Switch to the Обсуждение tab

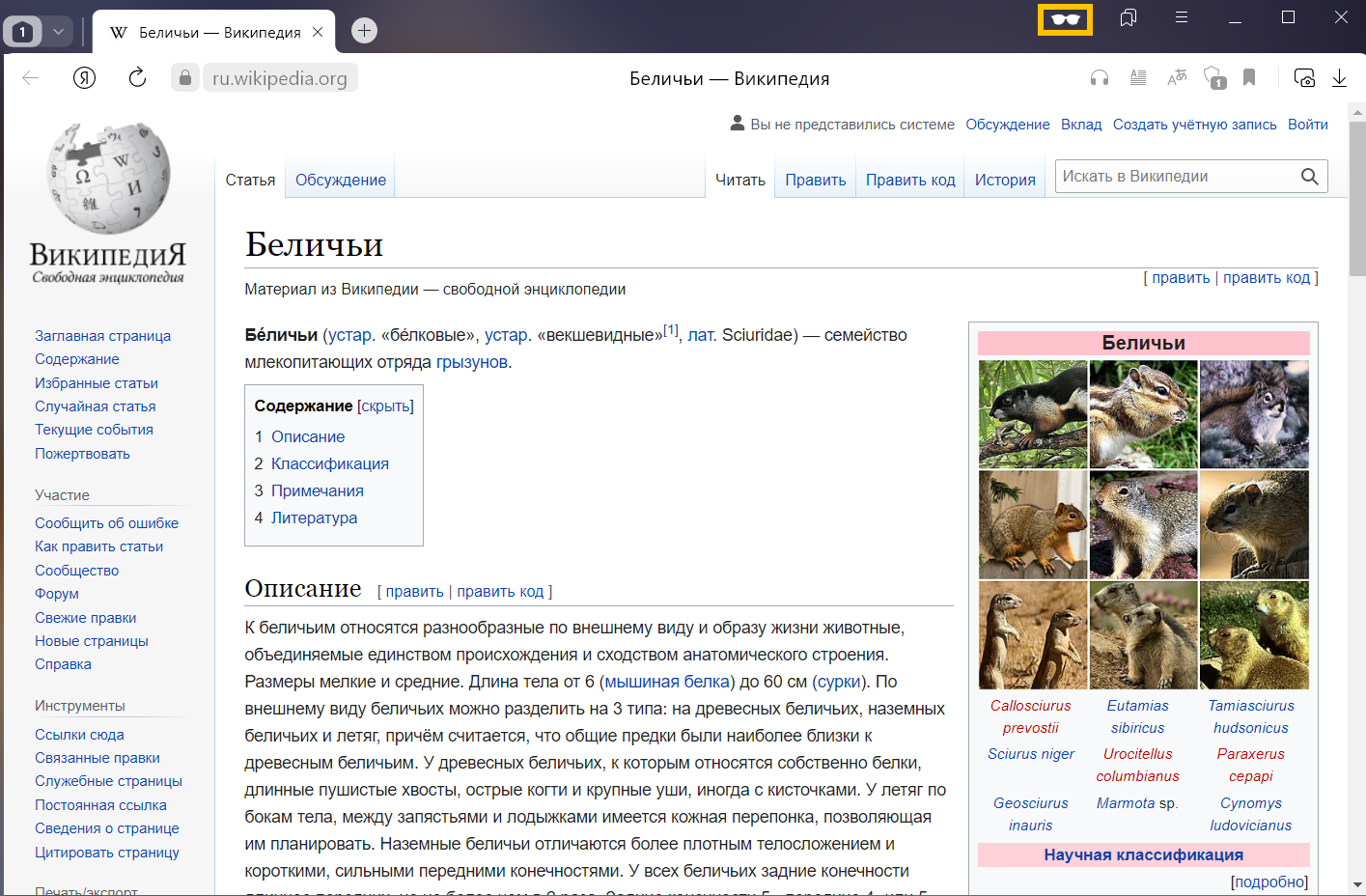[x=340, y=180]
